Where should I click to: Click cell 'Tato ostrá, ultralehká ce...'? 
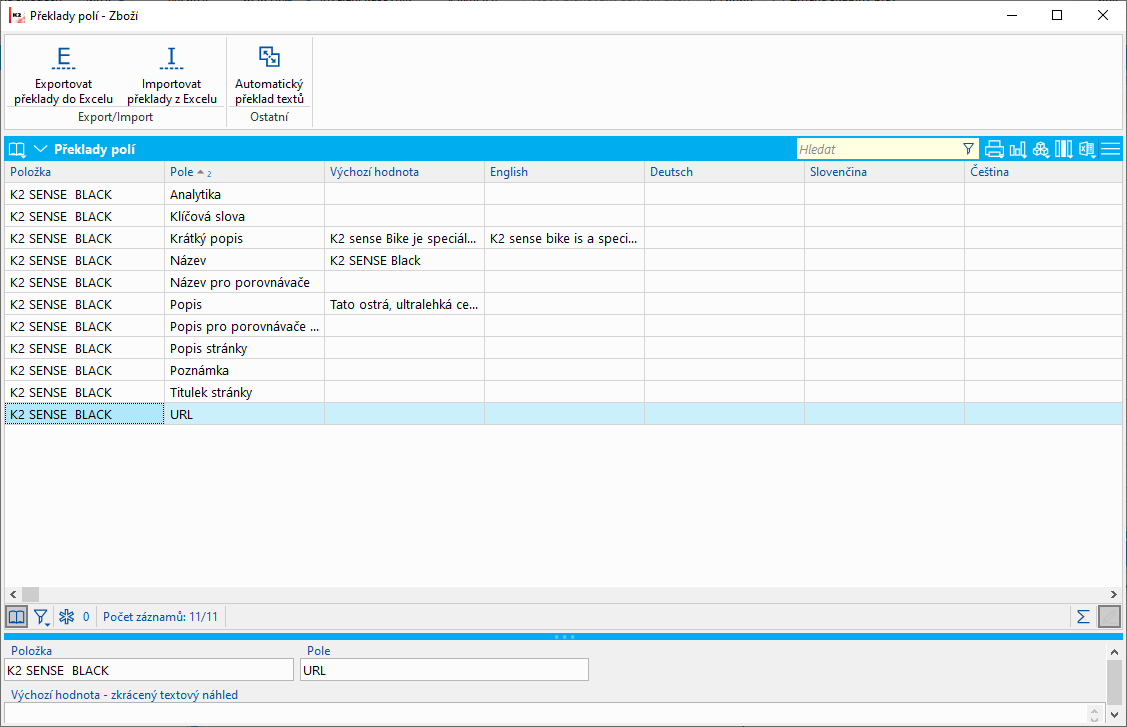coord(405,304)
